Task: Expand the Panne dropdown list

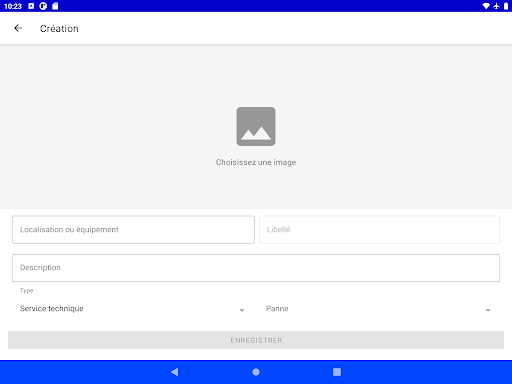Action: point(379,309)
